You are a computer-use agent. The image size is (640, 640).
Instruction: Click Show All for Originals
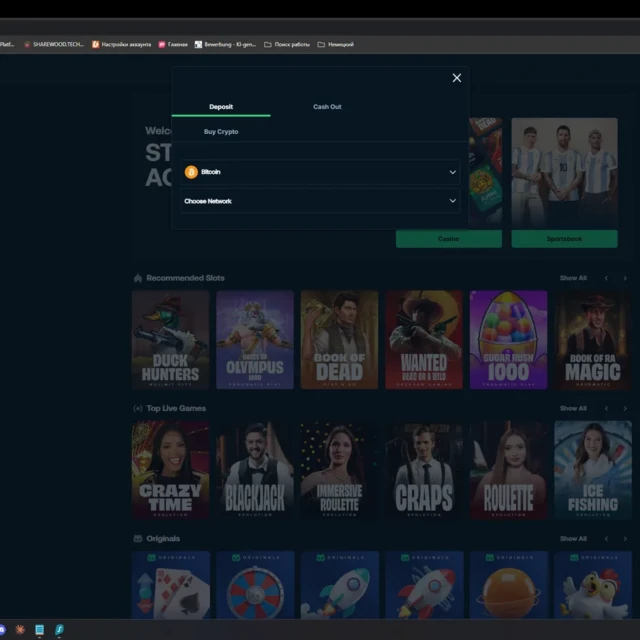573,539
